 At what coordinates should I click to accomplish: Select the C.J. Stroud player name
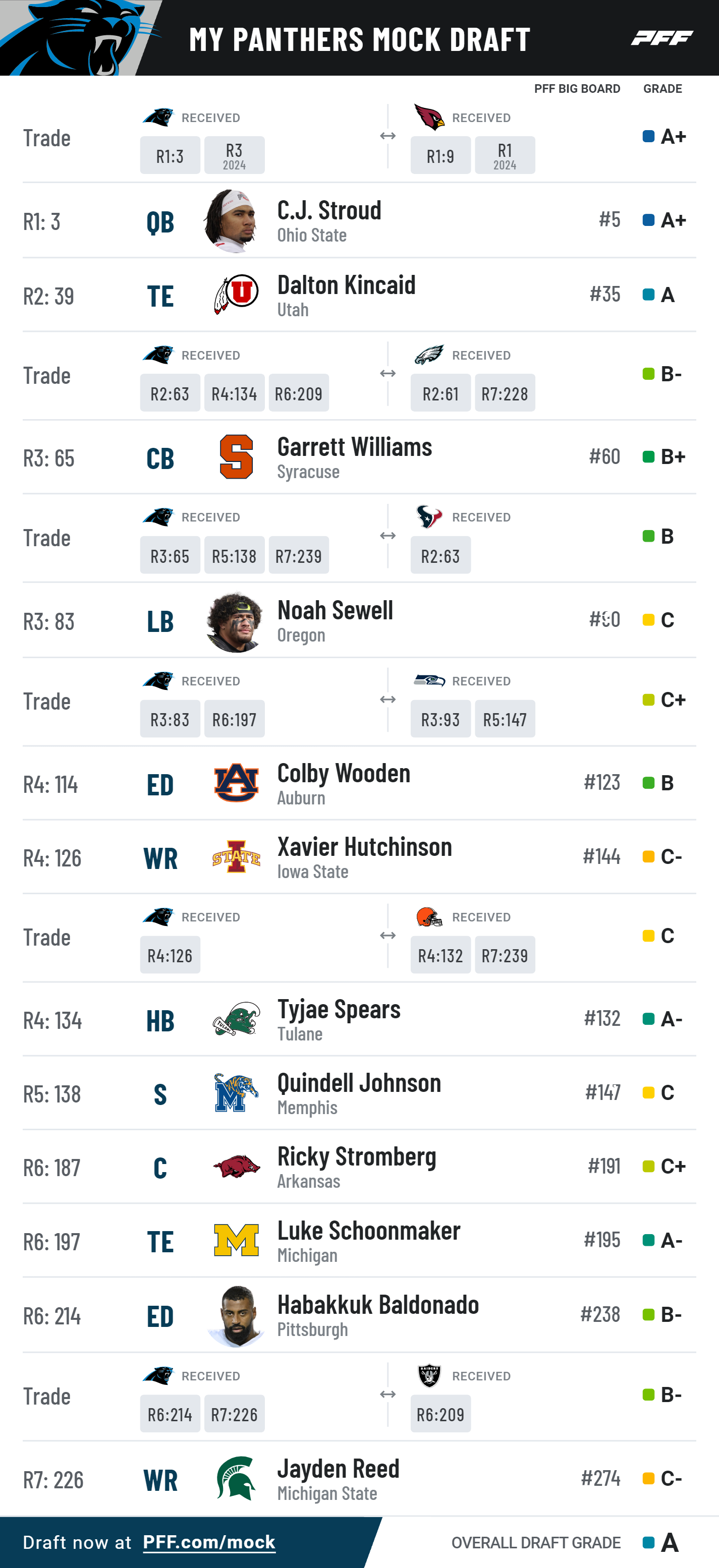[x=329, y=210]
